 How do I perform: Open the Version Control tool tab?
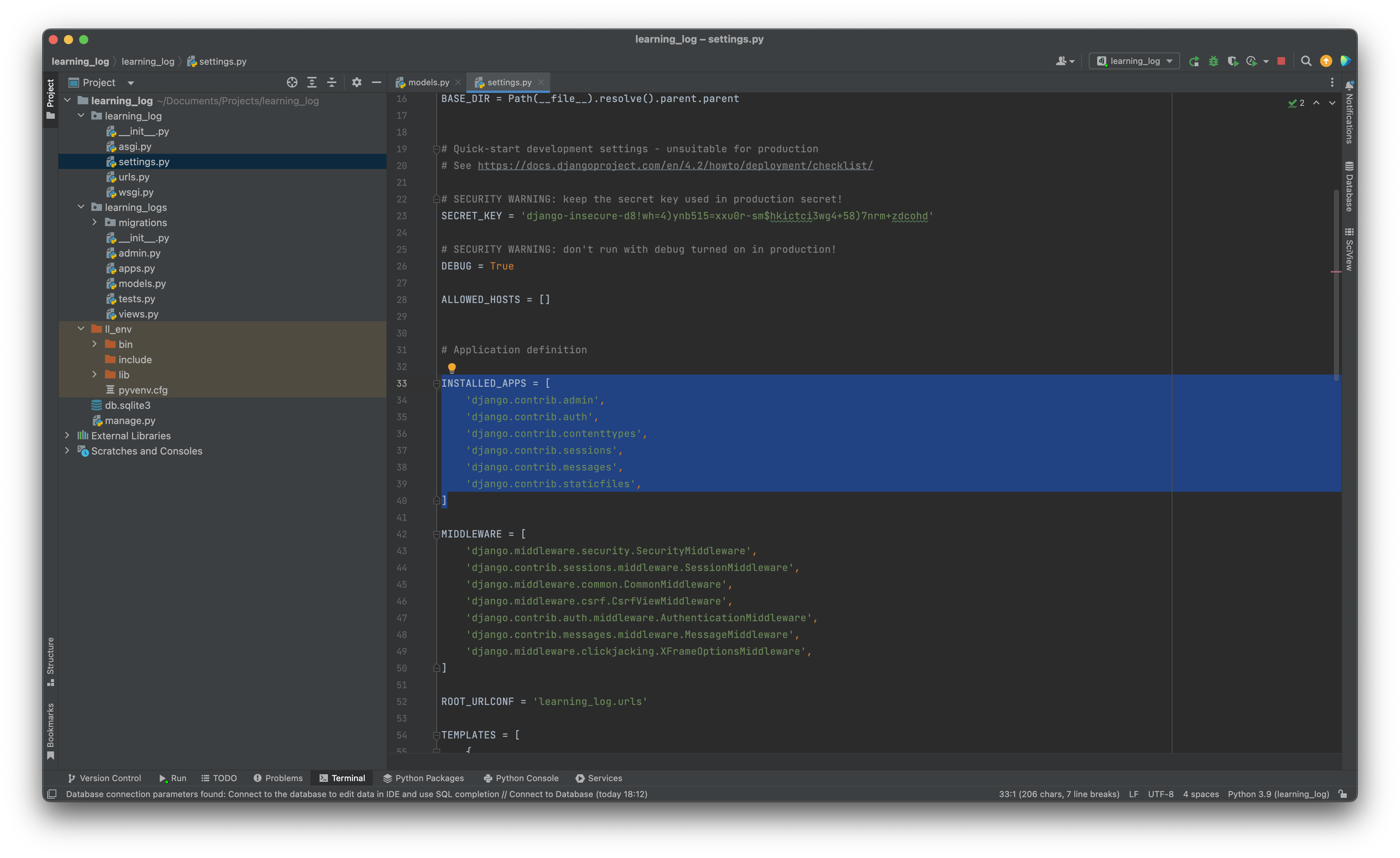click(105, 778)
